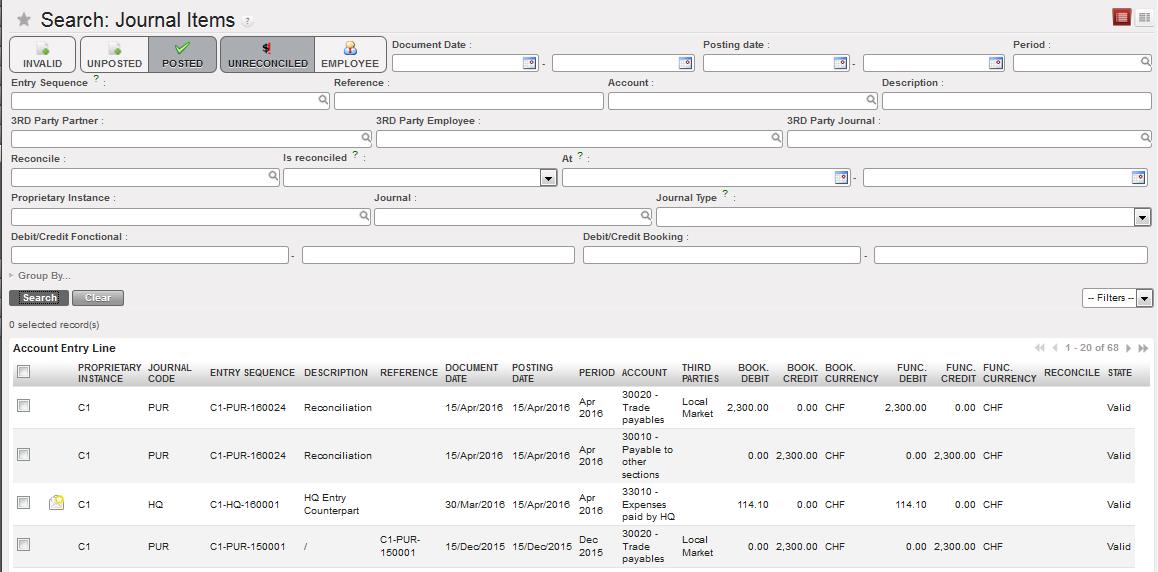Click the help icon beside the page title
This screenshot has width=1158, height=572.
click(x=247, y=21)
